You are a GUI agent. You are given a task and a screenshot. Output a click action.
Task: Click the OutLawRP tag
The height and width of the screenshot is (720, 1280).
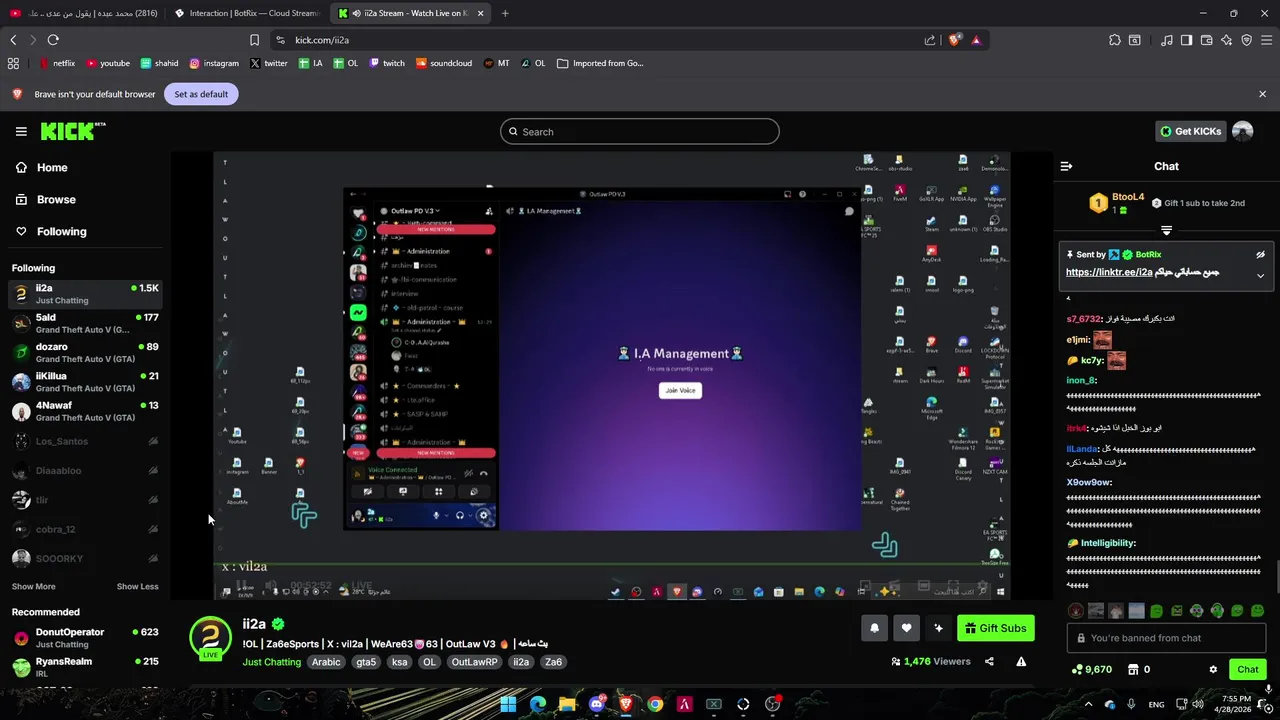(x=474, y=662)
